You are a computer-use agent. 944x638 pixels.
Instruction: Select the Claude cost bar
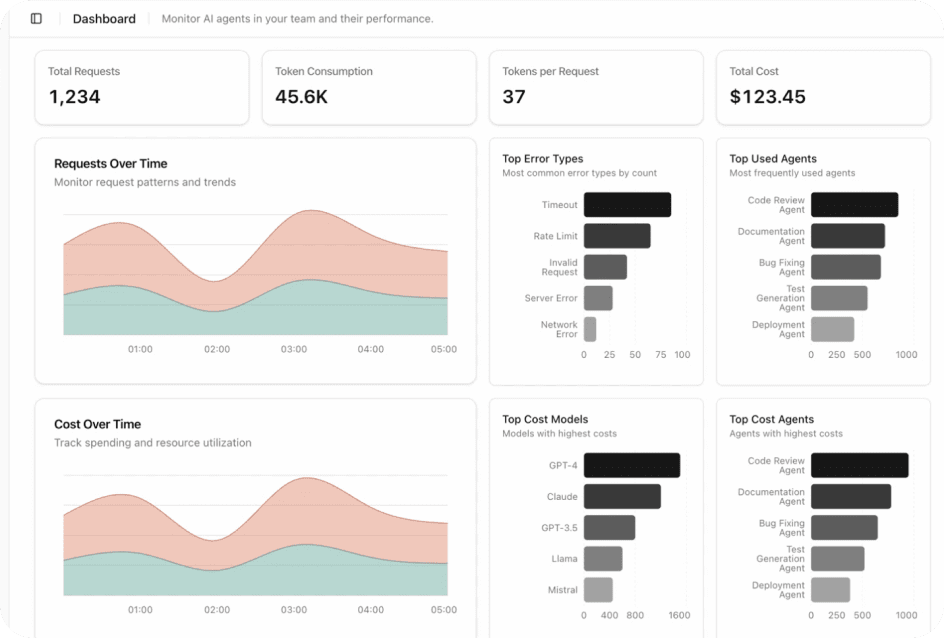(621, 497)
